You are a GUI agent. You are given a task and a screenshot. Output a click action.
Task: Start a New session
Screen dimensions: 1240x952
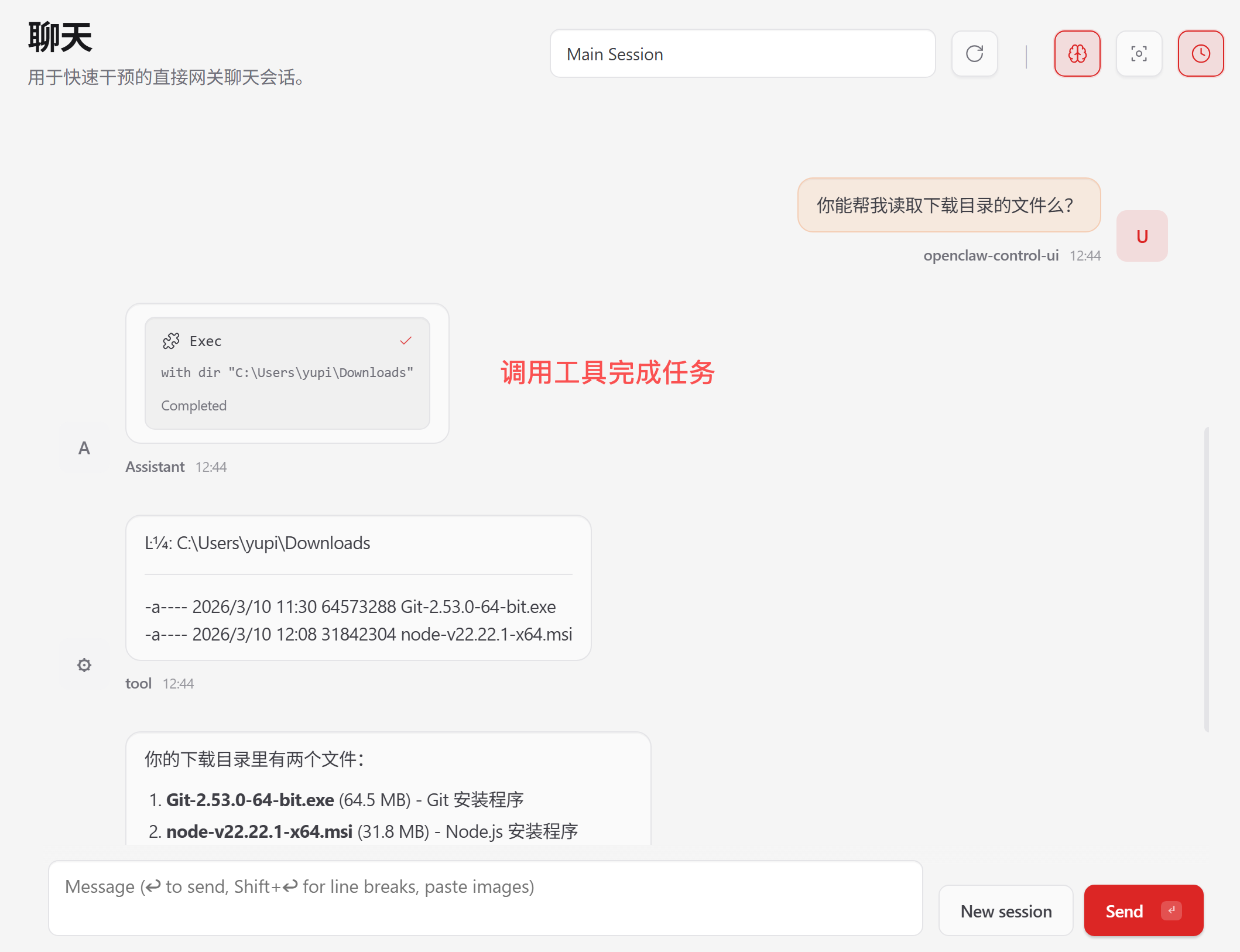(1006, 911)
